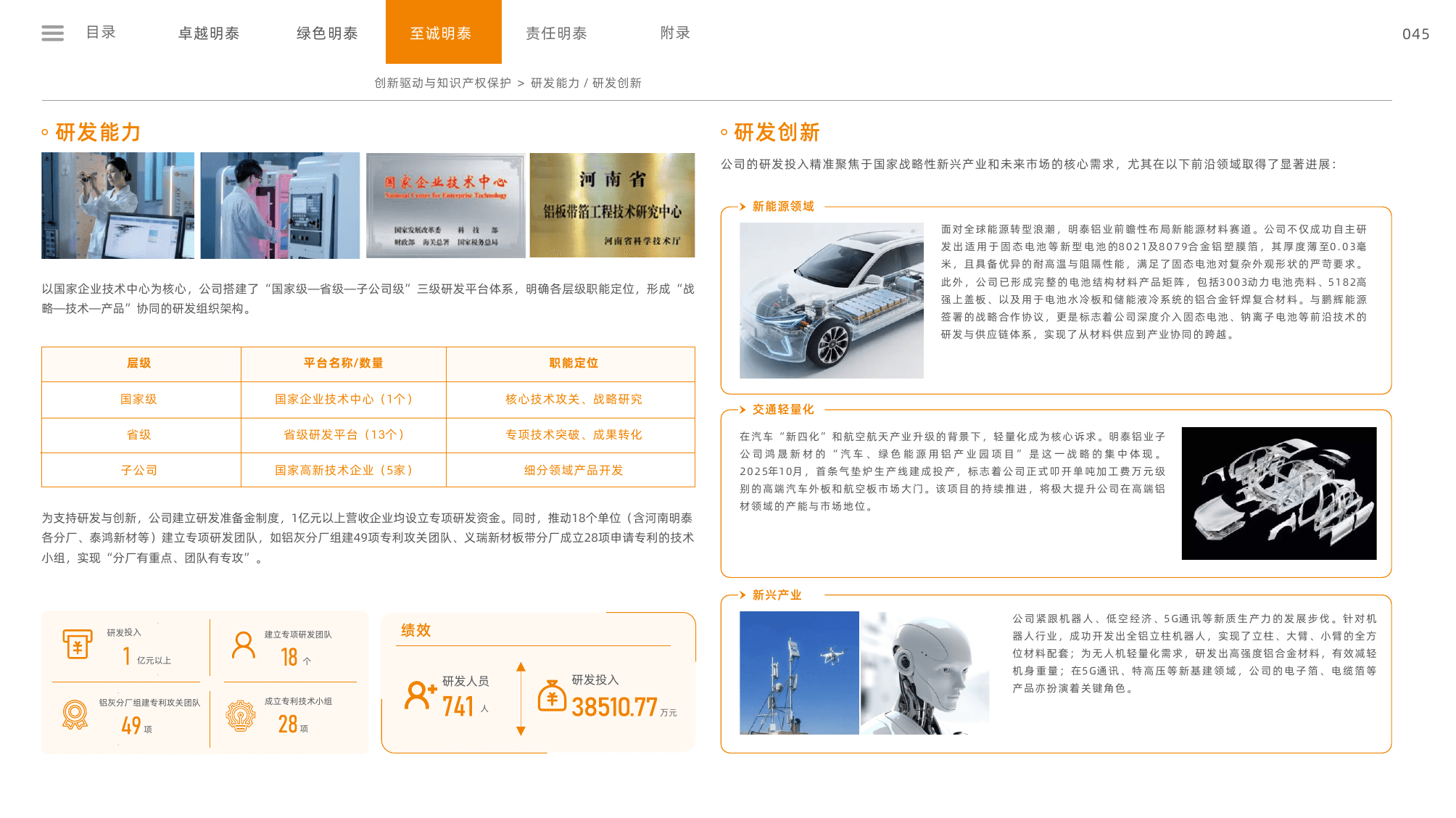Viewport: 1456px width, 818px height.
Task: Select the active 至诚明泰 tab
Action: [444, 32]
